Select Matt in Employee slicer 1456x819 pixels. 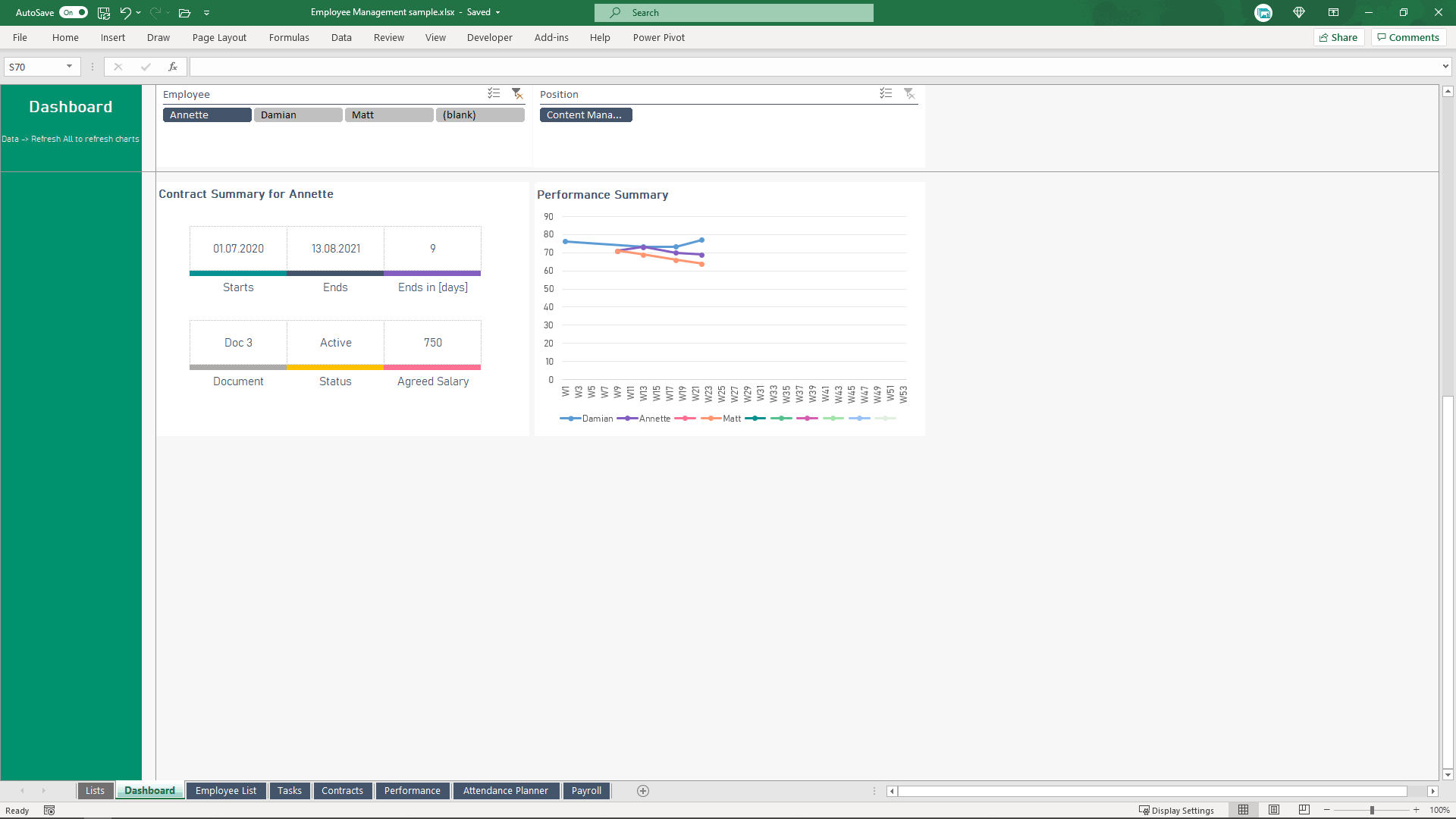pos(389,115)
